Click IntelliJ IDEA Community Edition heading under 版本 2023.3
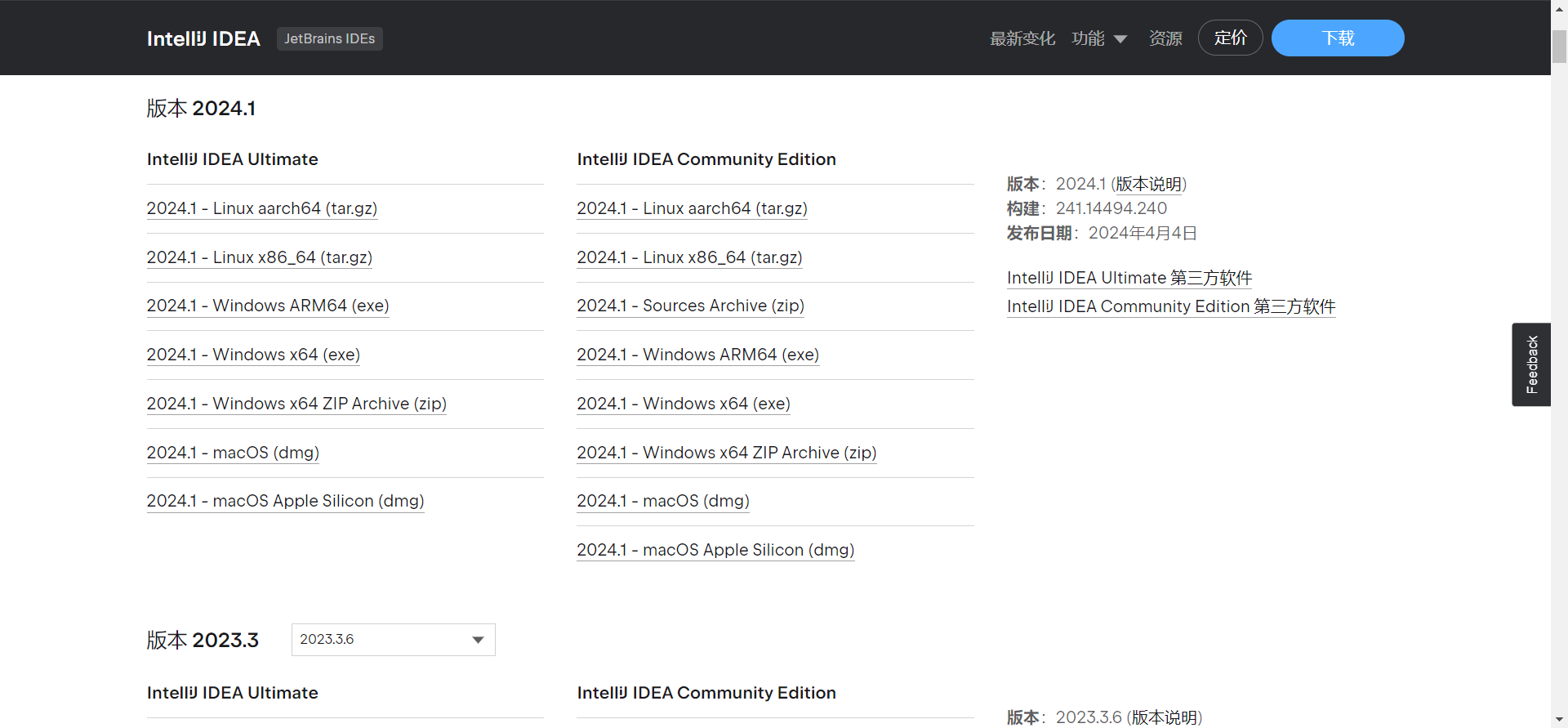Screen dimensions: 1568x728 pyautogui.click(x=706, y=693)
